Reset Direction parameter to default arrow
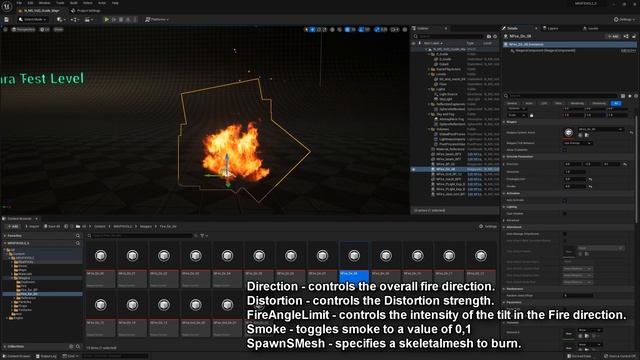Screen dimensions: 640x360 [x=625, y=164]
